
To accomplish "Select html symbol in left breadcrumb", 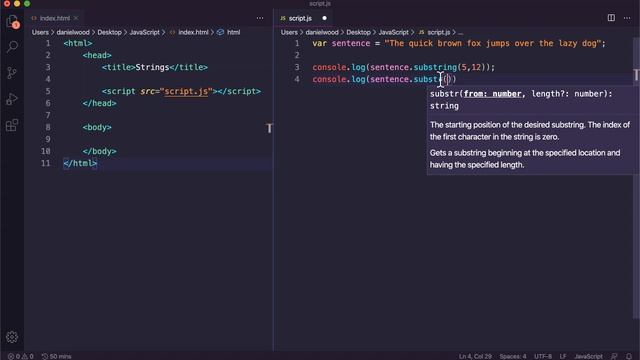I will click(233, 32).
